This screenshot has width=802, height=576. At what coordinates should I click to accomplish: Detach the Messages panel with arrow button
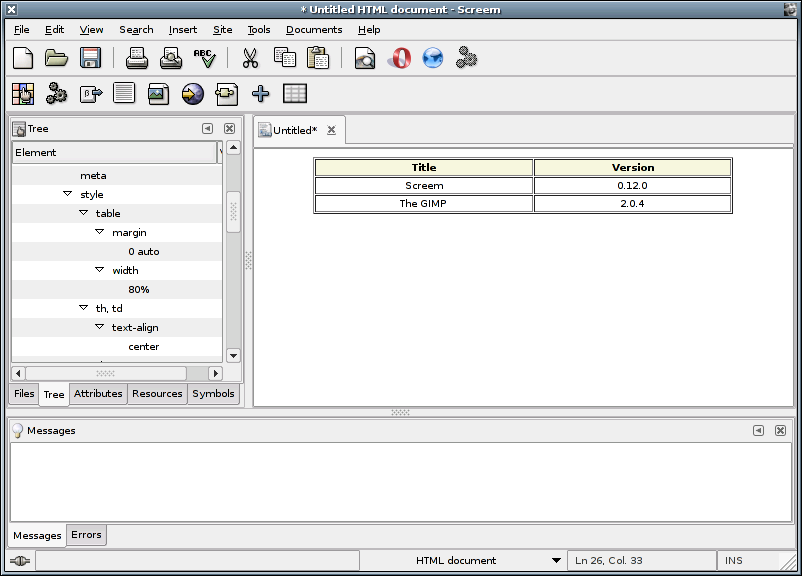(x=759, y=431)
